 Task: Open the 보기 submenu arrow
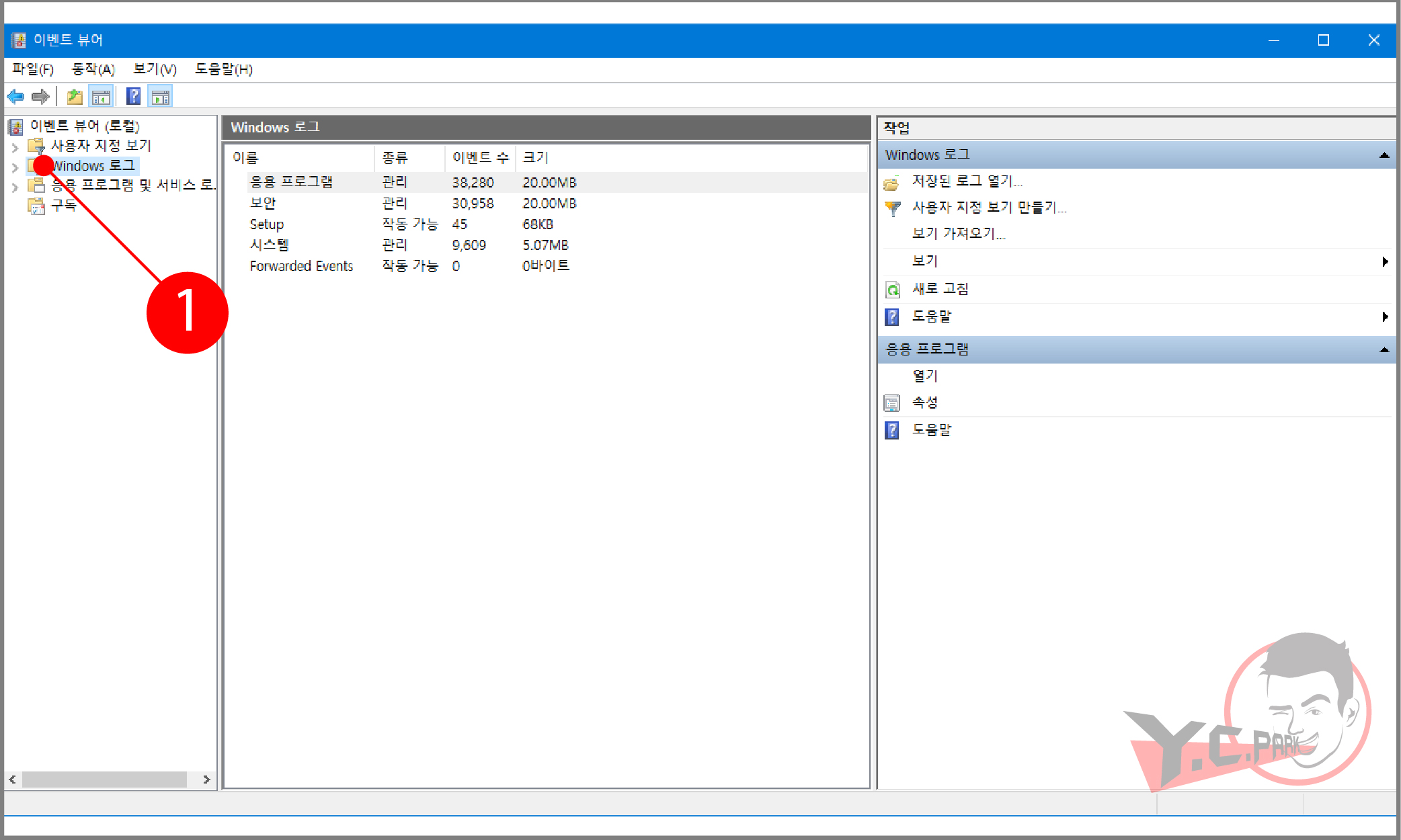pyautogui.click(x=1384, y=261)
